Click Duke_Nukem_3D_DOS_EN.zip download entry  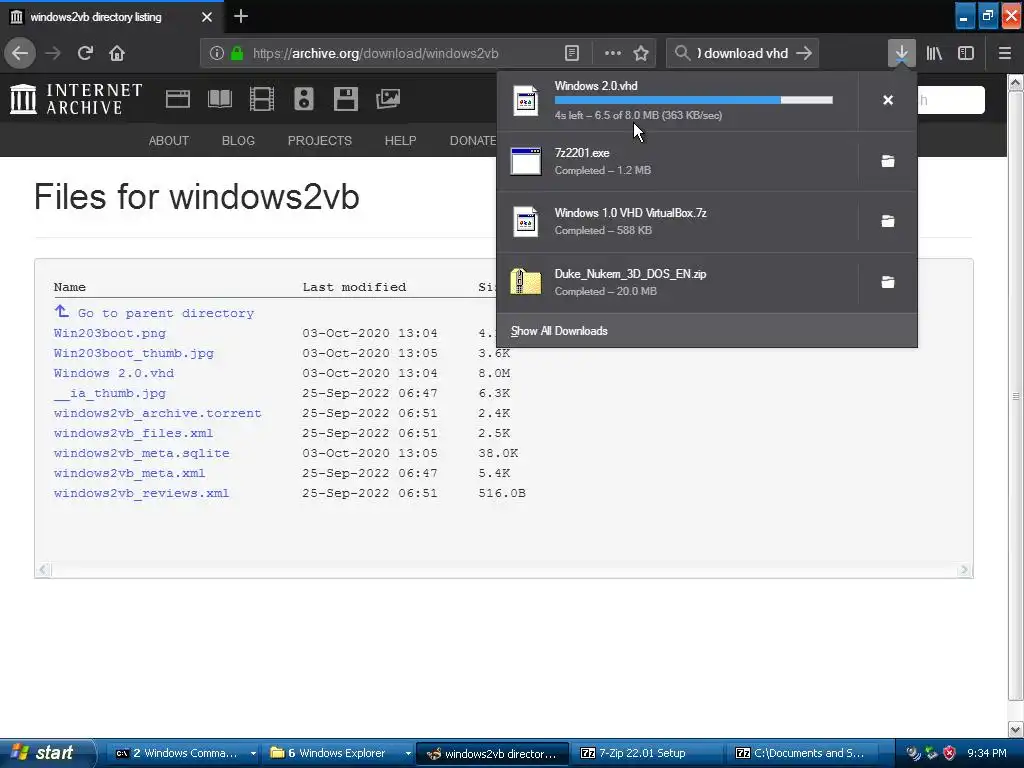pyautogui.click(x=677, y=282)
